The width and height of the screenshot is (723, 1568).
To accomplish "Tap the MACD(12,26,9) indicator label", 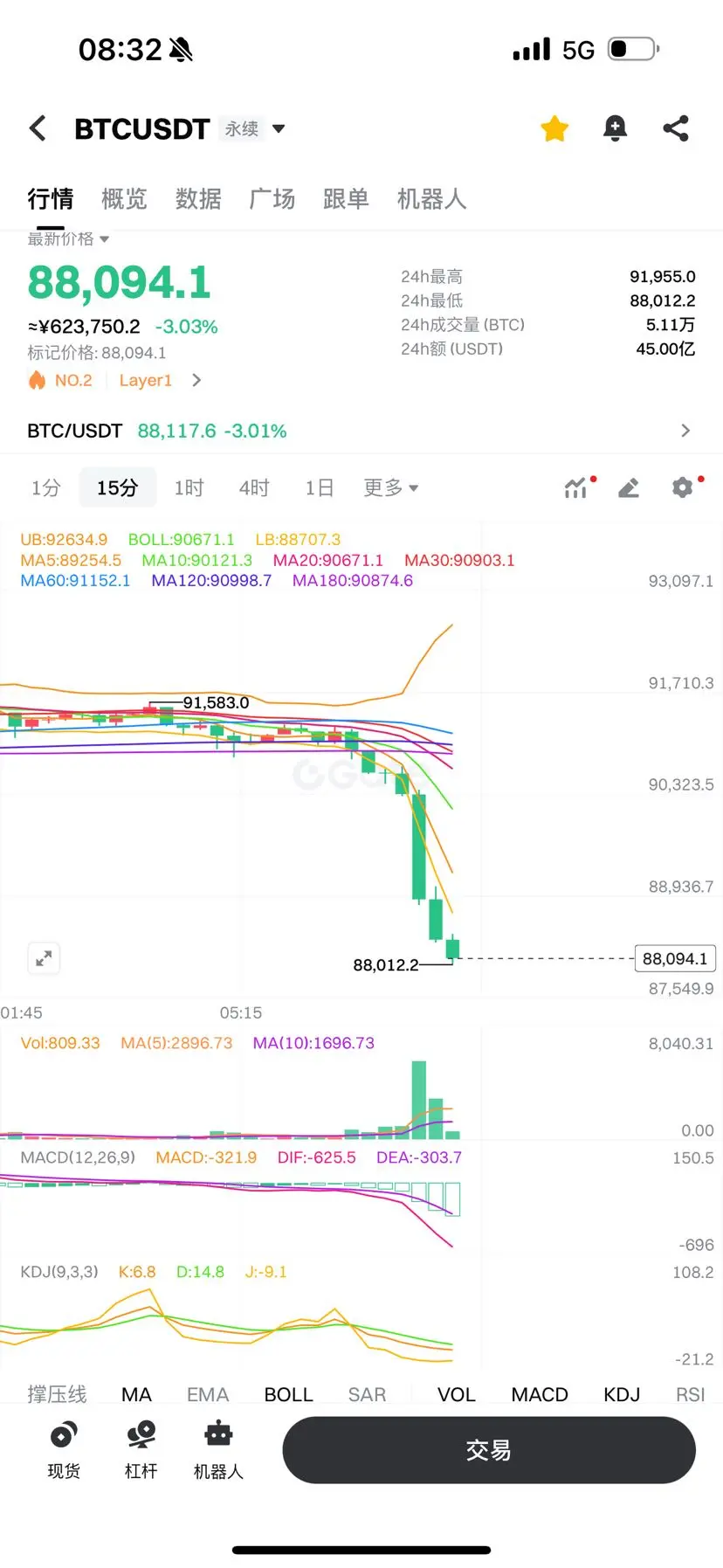I will (x=78, y=1157).
